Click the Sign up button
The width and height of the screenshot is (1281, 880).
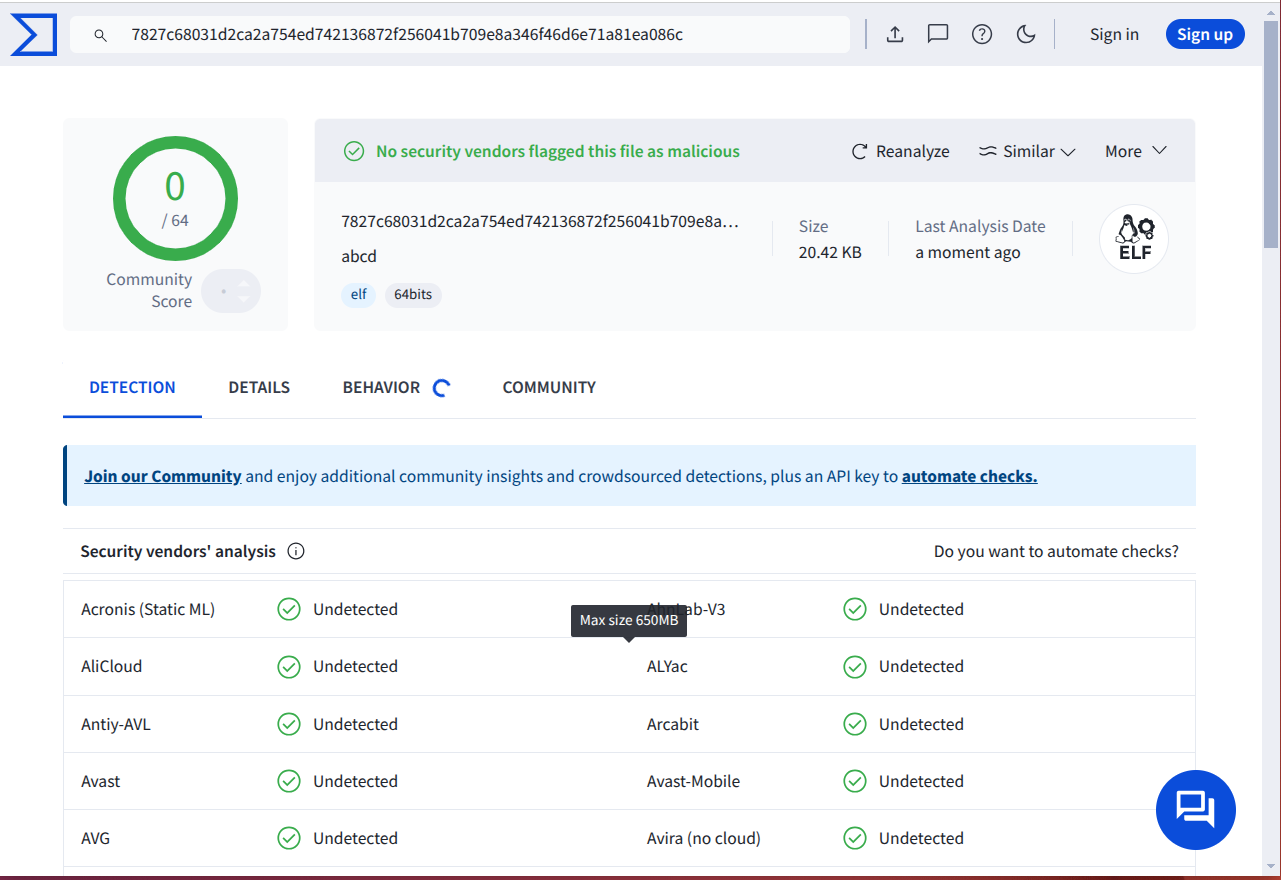(x=1205, y=34)
